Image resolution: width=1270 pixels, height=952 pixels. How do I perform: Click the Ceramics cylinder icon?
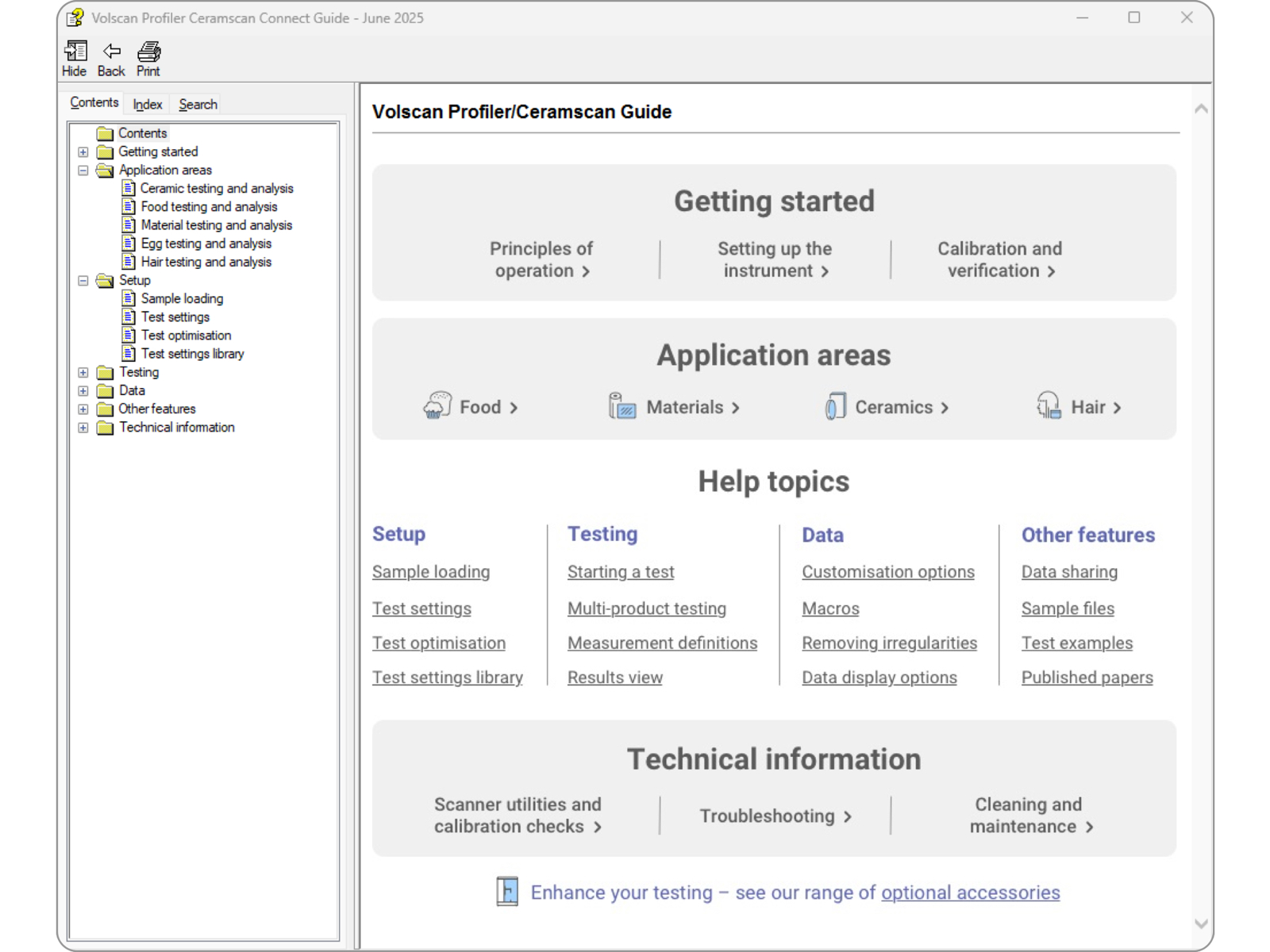click(835, 405)
